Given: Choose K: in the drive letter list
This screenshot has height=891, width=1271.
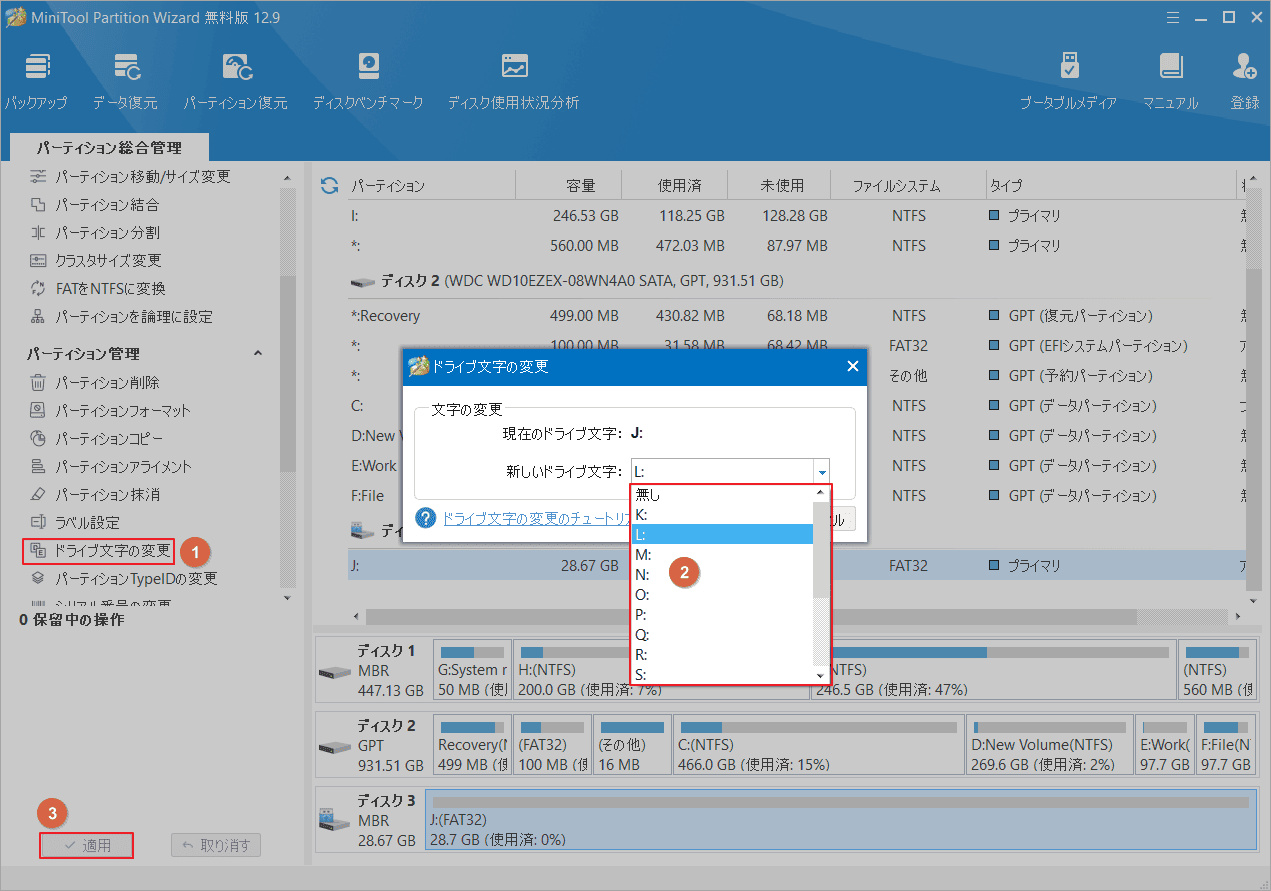Looking at the screenshot, I should click(722, 515).
